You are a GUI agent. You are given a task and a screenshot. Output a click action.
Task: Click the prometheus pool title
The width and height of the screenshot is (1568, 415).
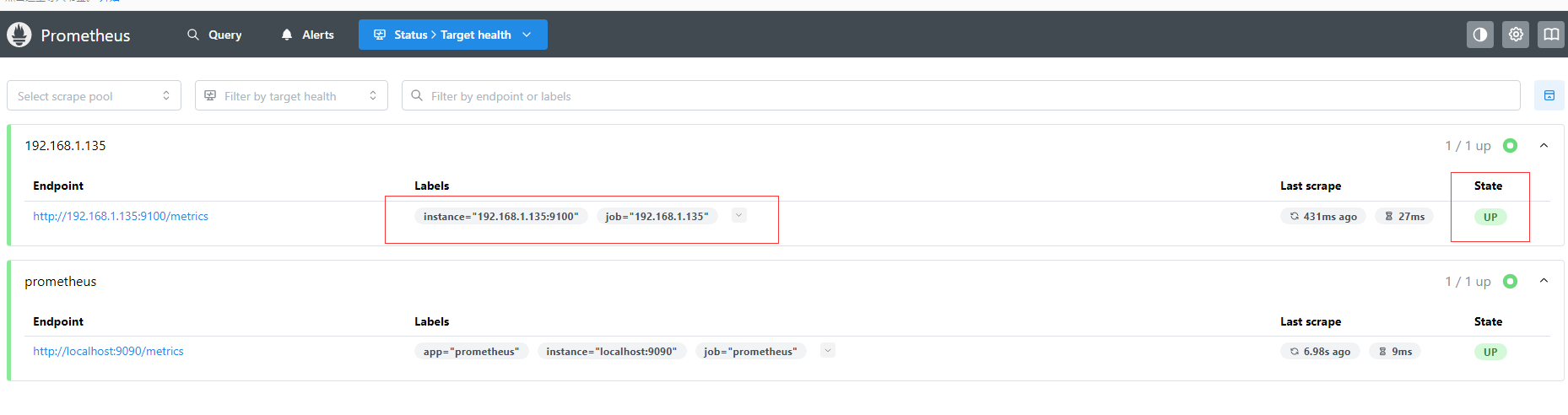click(x=61, y=282)
